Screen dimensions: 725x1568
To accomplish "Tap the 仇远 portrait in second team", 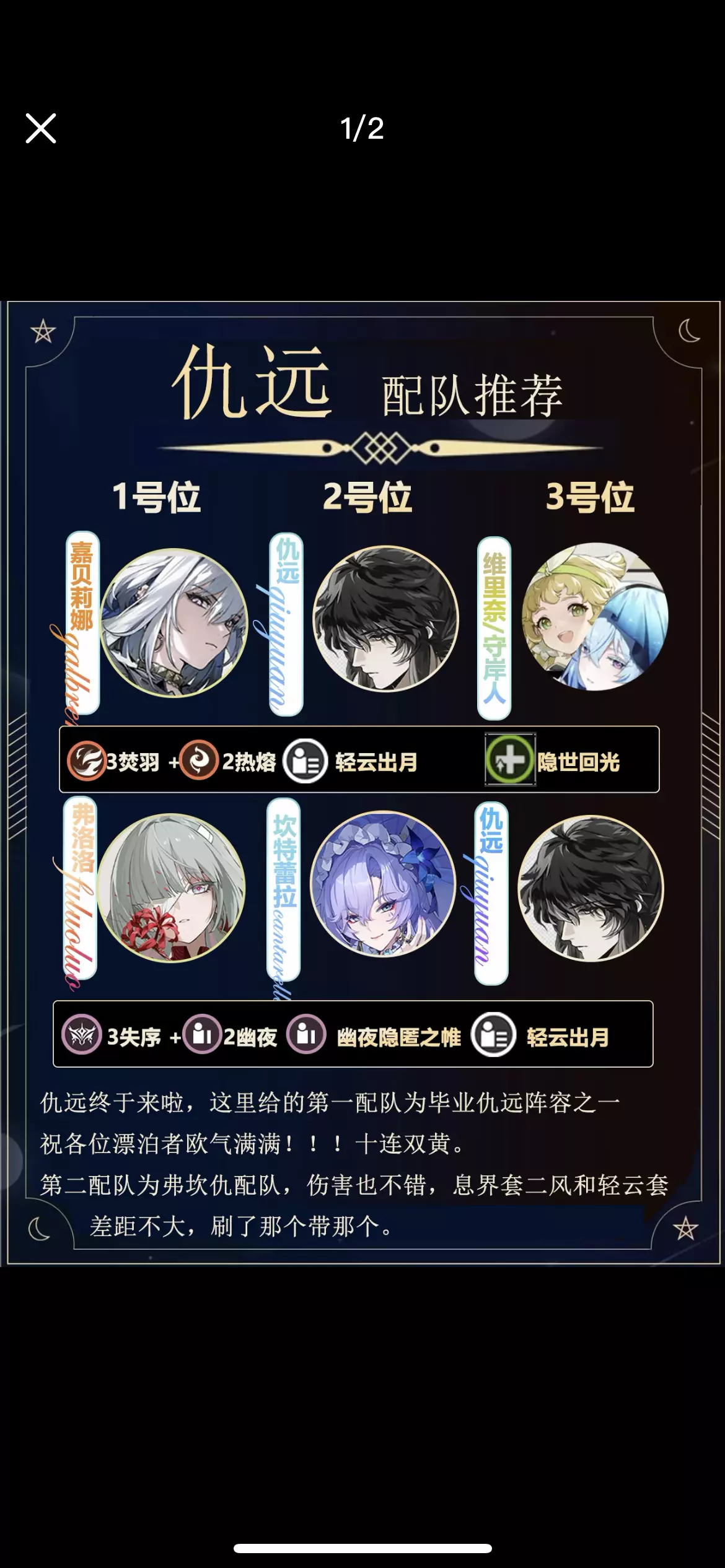I will pyautogui.click(x=591, y=888).
